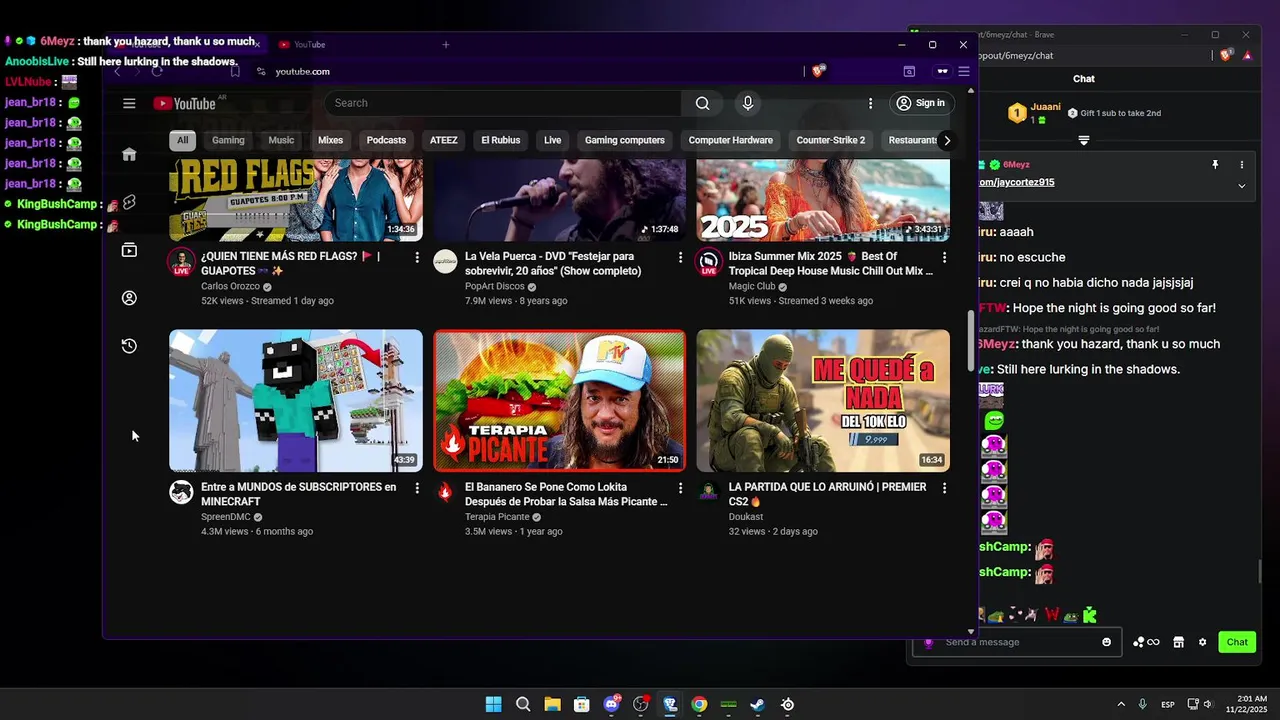Visit the PopArt Discos channel link
This screenshot has width=1280, height=720.
[x=494, y=286]
